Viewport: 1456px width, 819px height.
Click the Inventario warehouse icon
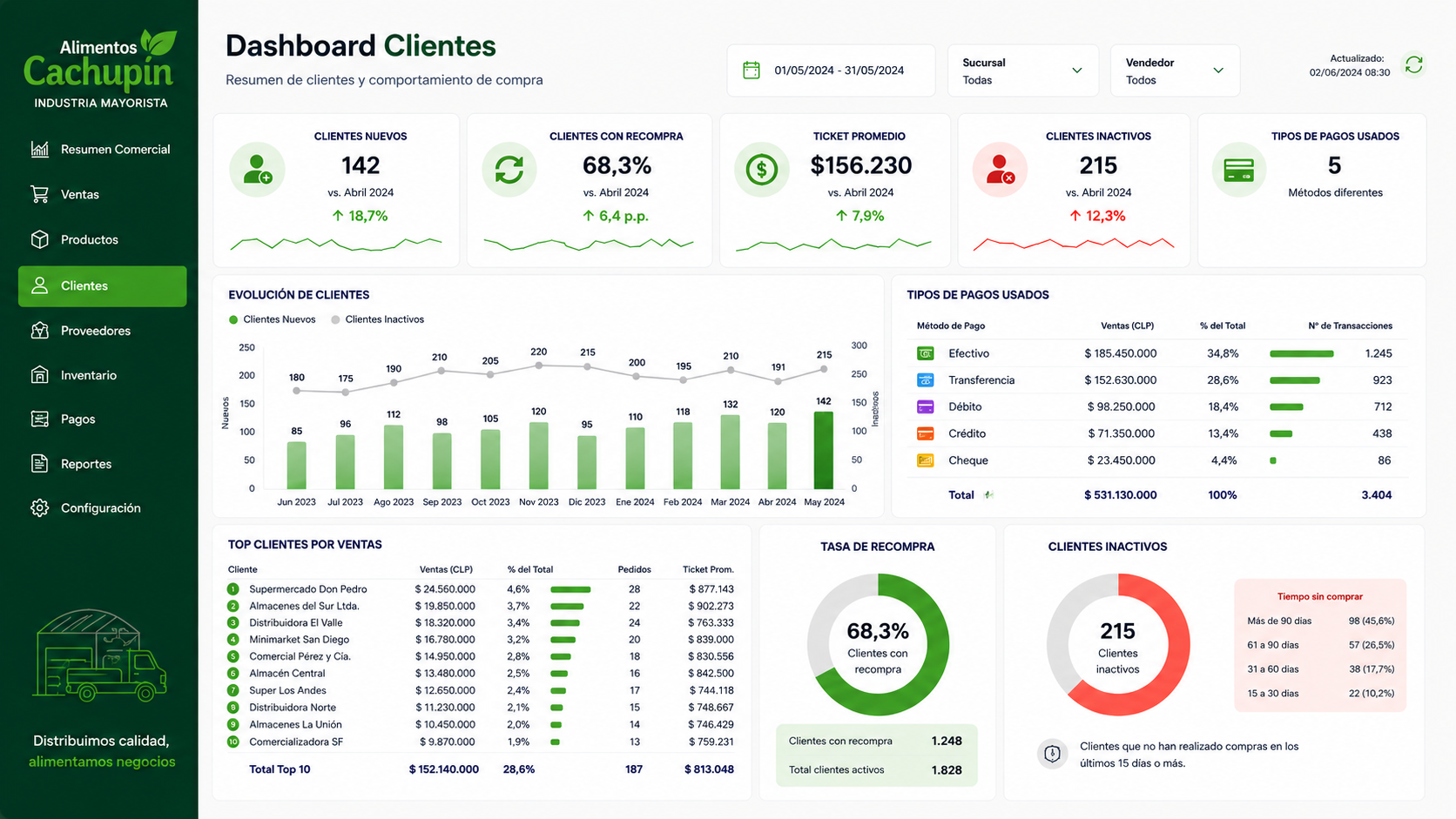pos(39,375)
